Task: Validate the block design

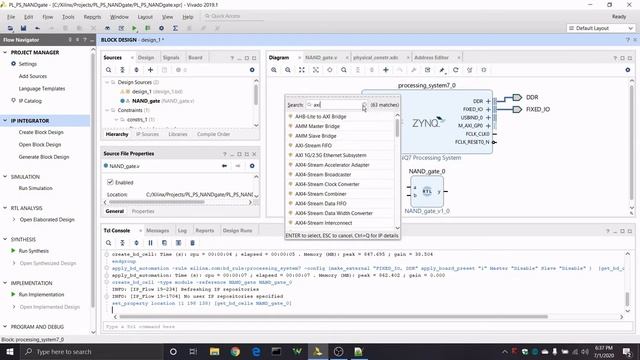Action: 427,70
